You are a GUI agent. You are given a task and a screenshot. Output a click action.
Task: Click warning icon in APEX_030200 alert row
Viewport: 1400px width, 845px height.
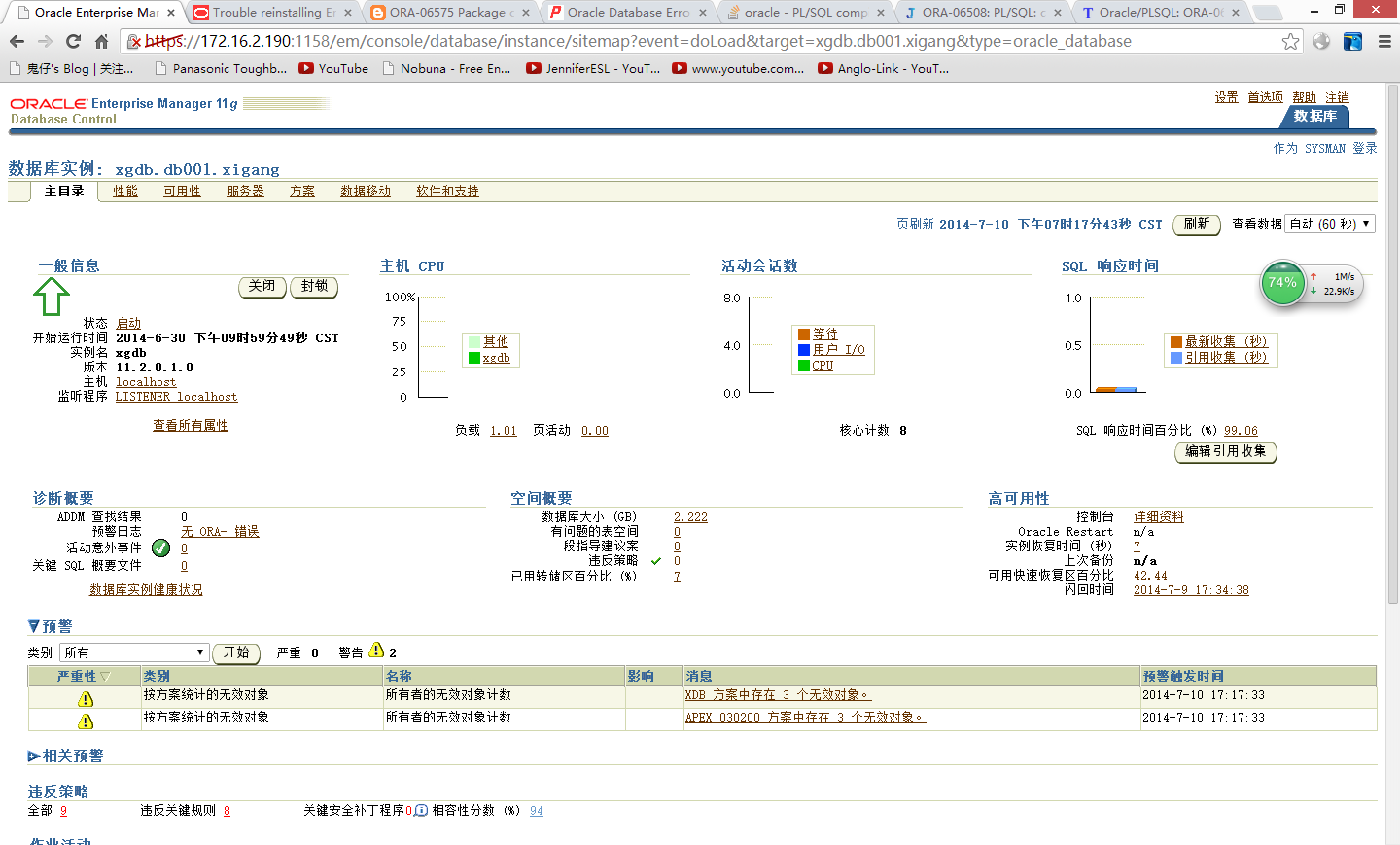click(86, 722)
